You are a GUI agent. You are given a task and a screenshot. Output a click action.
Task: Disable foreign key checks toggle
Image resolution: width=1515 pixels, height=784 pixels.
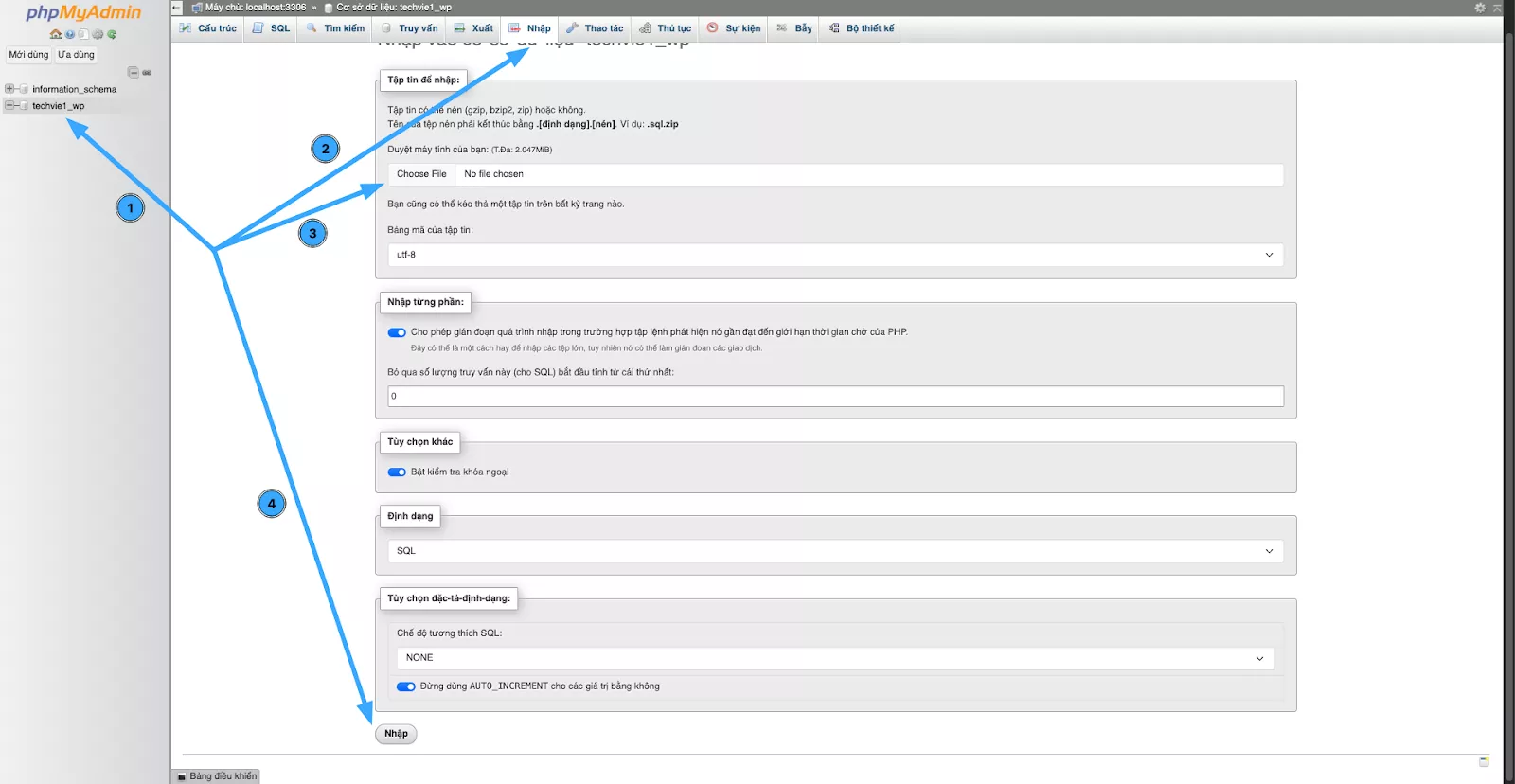(397, 472)
